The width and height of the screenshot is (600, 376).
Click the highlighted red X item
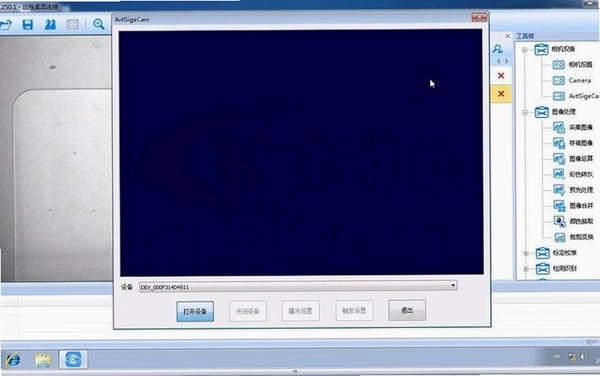[x=501, y=94]
